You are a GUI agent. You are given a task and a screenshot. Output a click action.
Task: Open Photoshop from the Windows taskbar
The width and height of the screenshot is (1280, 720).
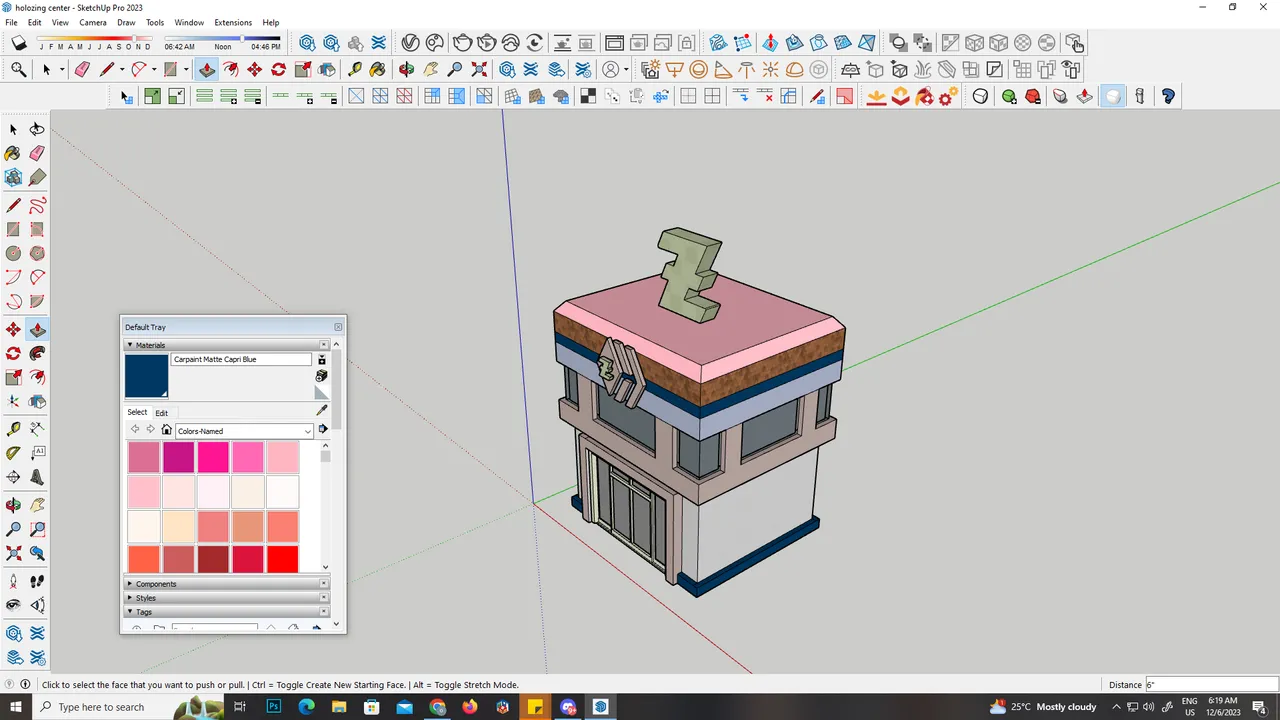pyautogui.click(x=274, y=707)
